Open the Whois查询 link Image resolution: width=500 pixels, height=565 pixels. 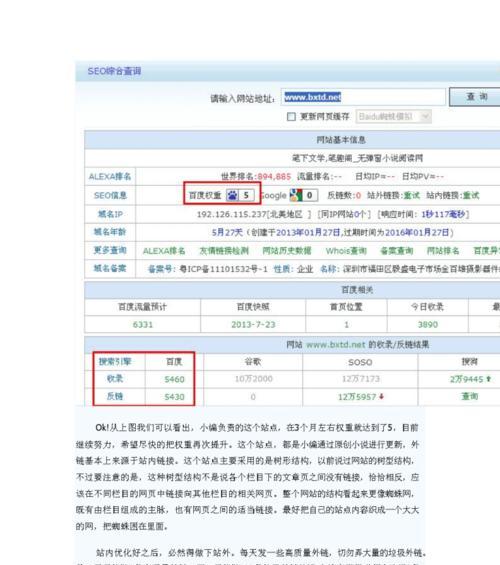(x=346, y=251)
